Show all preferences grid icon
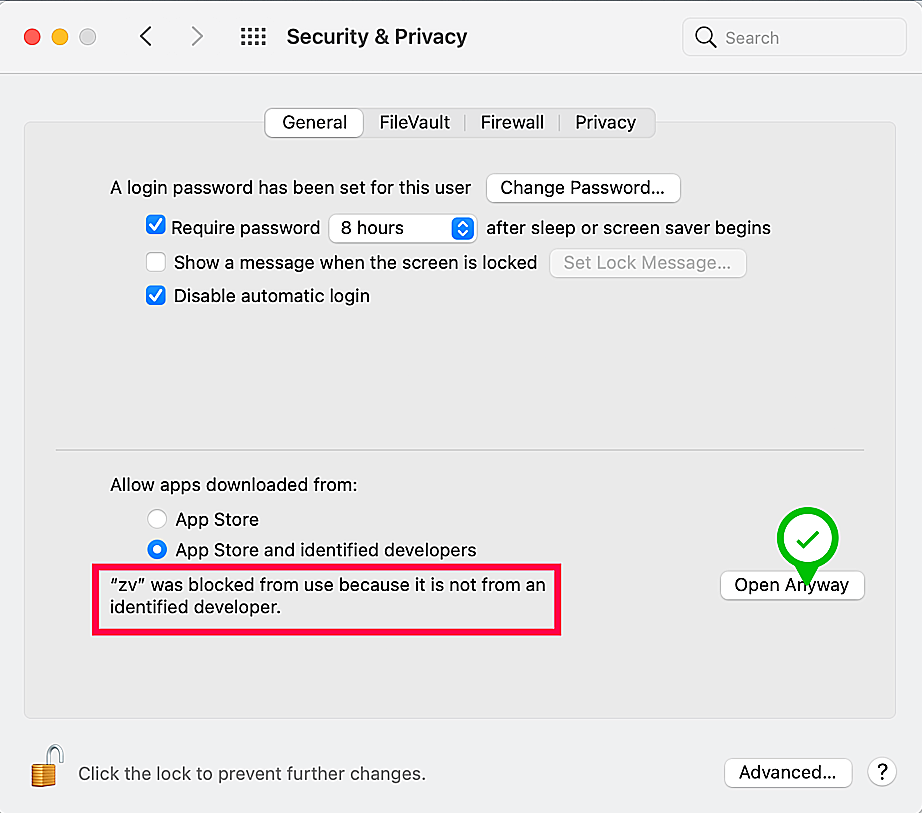Viewport: 922px width, 813px height. [254, 37]
